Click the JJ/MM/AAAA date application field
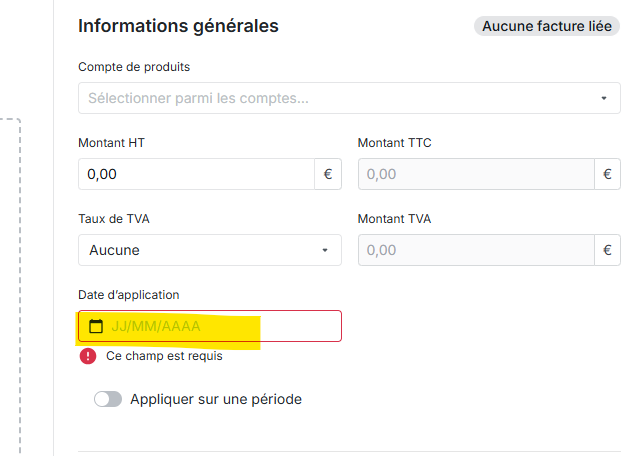Screen dimensions: 629x456 pyautogui.click(x=220, y=326)
